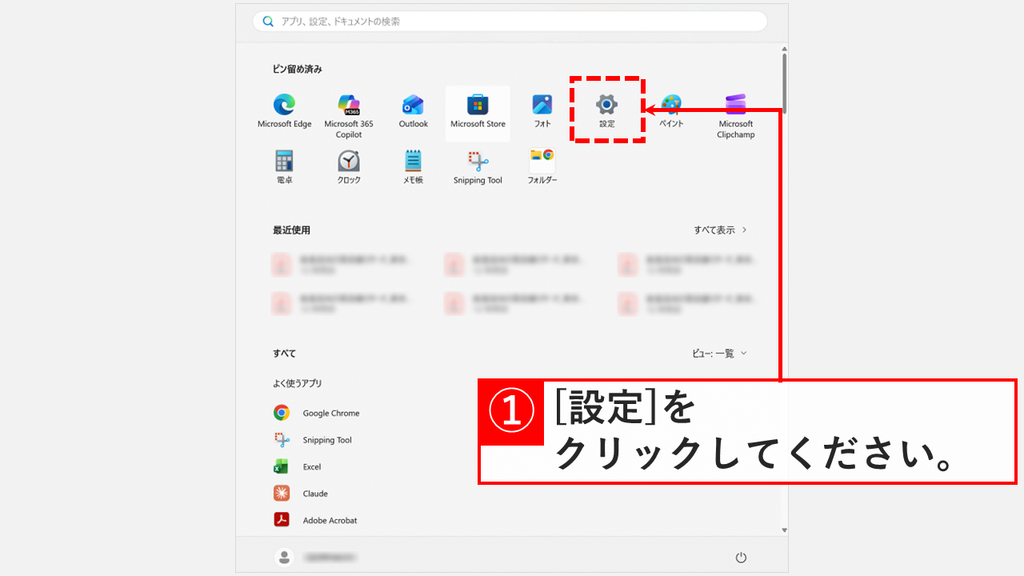This screenshot has width=1024, height=576.
Task: Open Google Chrome in app list
Action: 317,413
